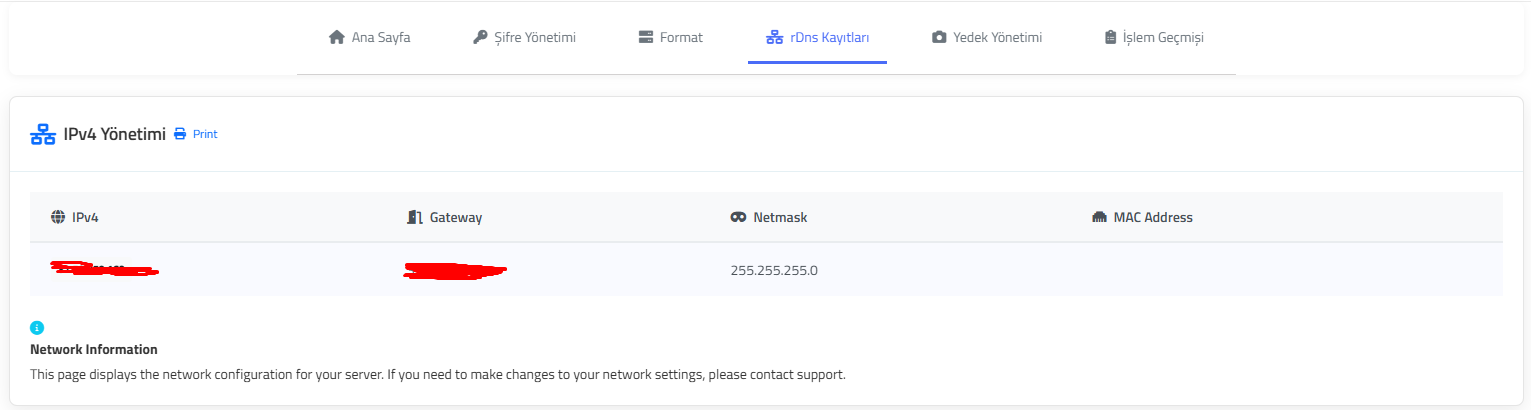This screenshot has height=410, width=1531.
Task: Click the Gateway column header icon
Action: pos(415,217)
